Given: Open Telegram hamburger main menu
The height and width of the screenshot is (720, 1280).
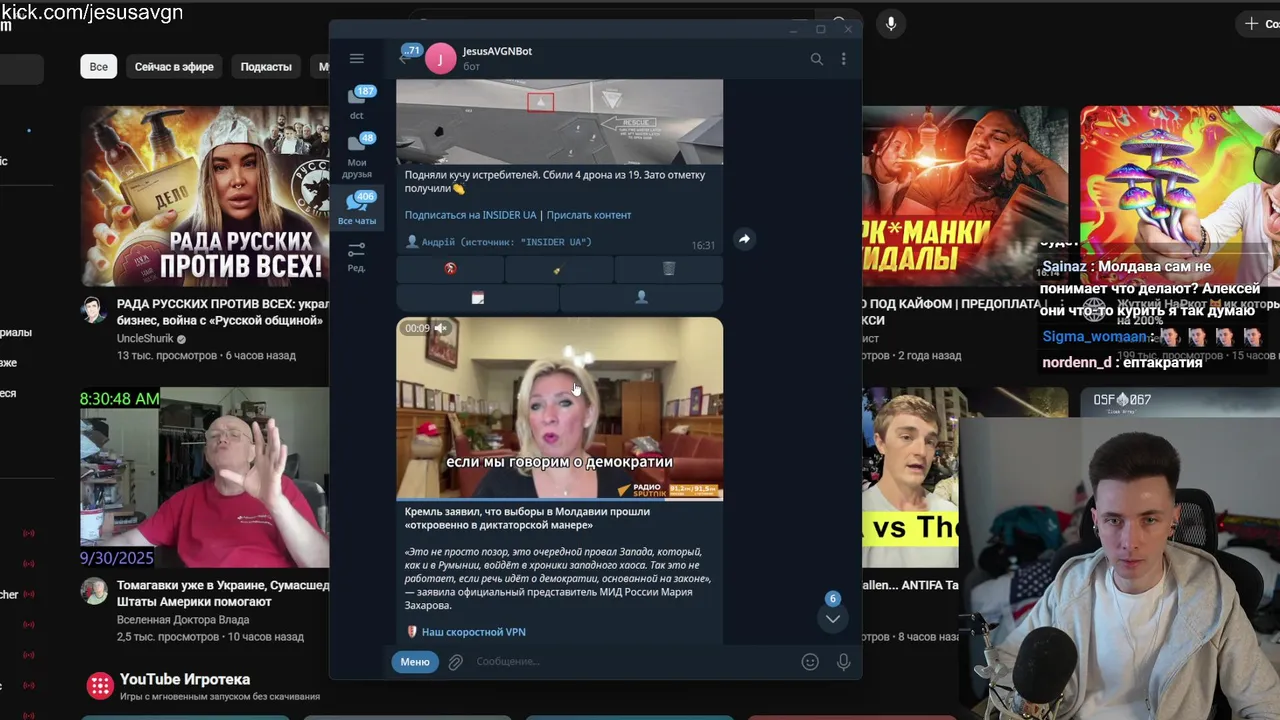Looking at the screenshot, I should tap(356, 59).
